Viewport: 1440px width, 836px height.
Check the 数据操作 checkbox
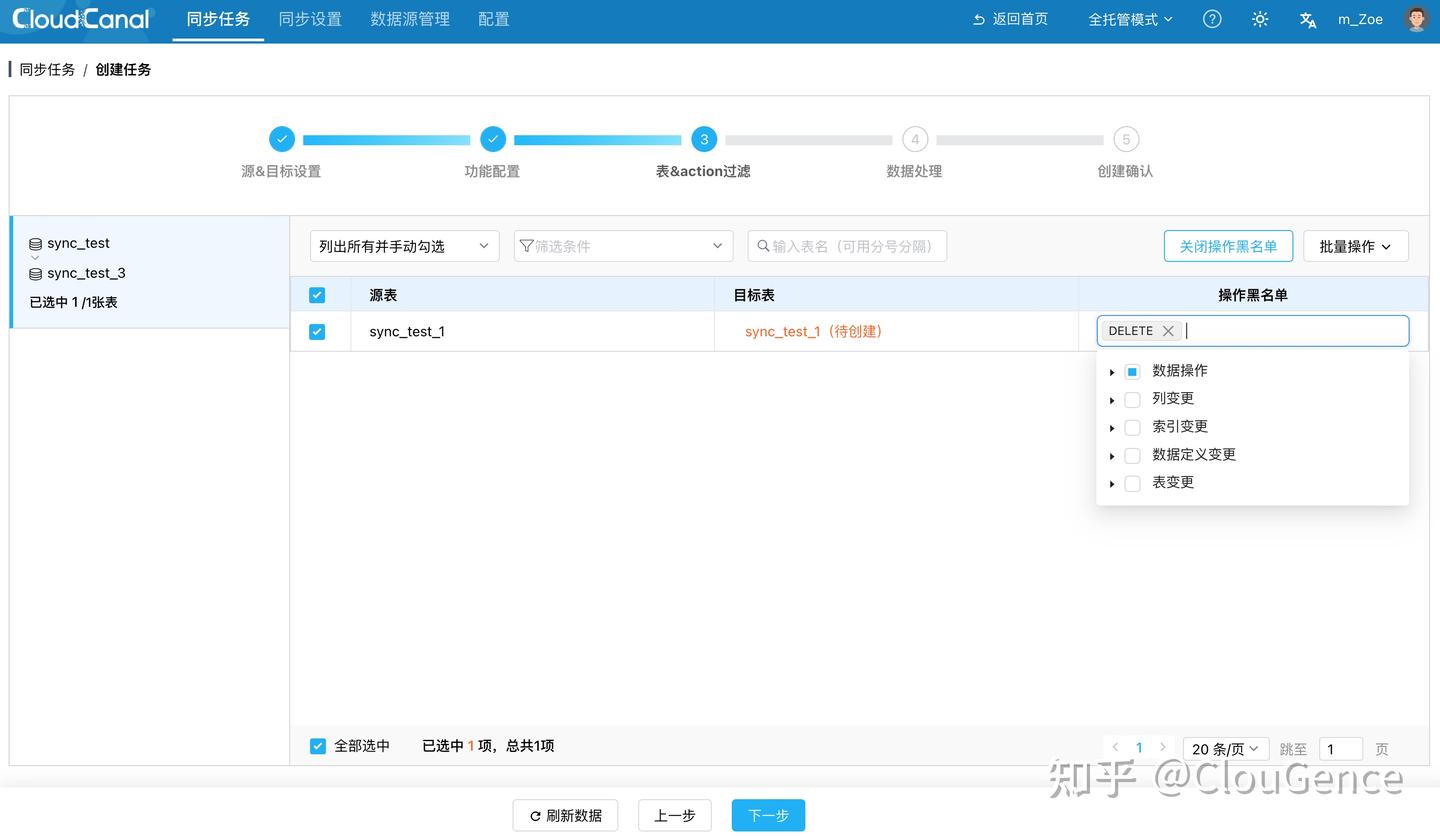tap(1132, 371)
